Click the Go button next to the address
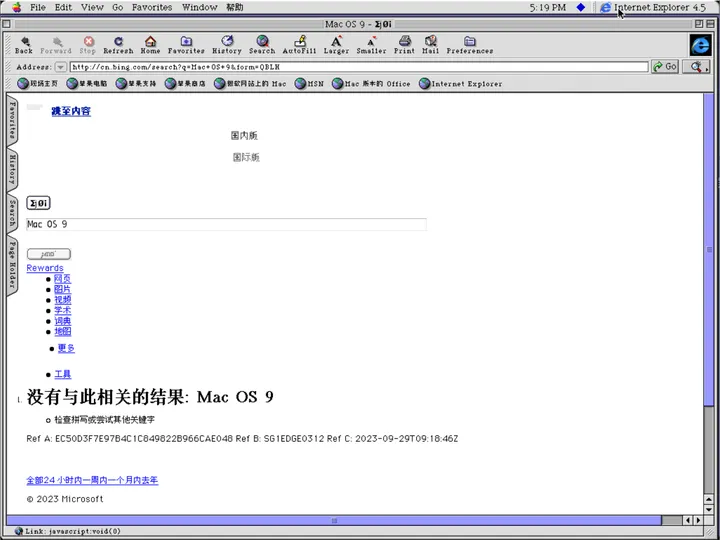The height and width of the screenshot is (540, 720). coord(664,67)
